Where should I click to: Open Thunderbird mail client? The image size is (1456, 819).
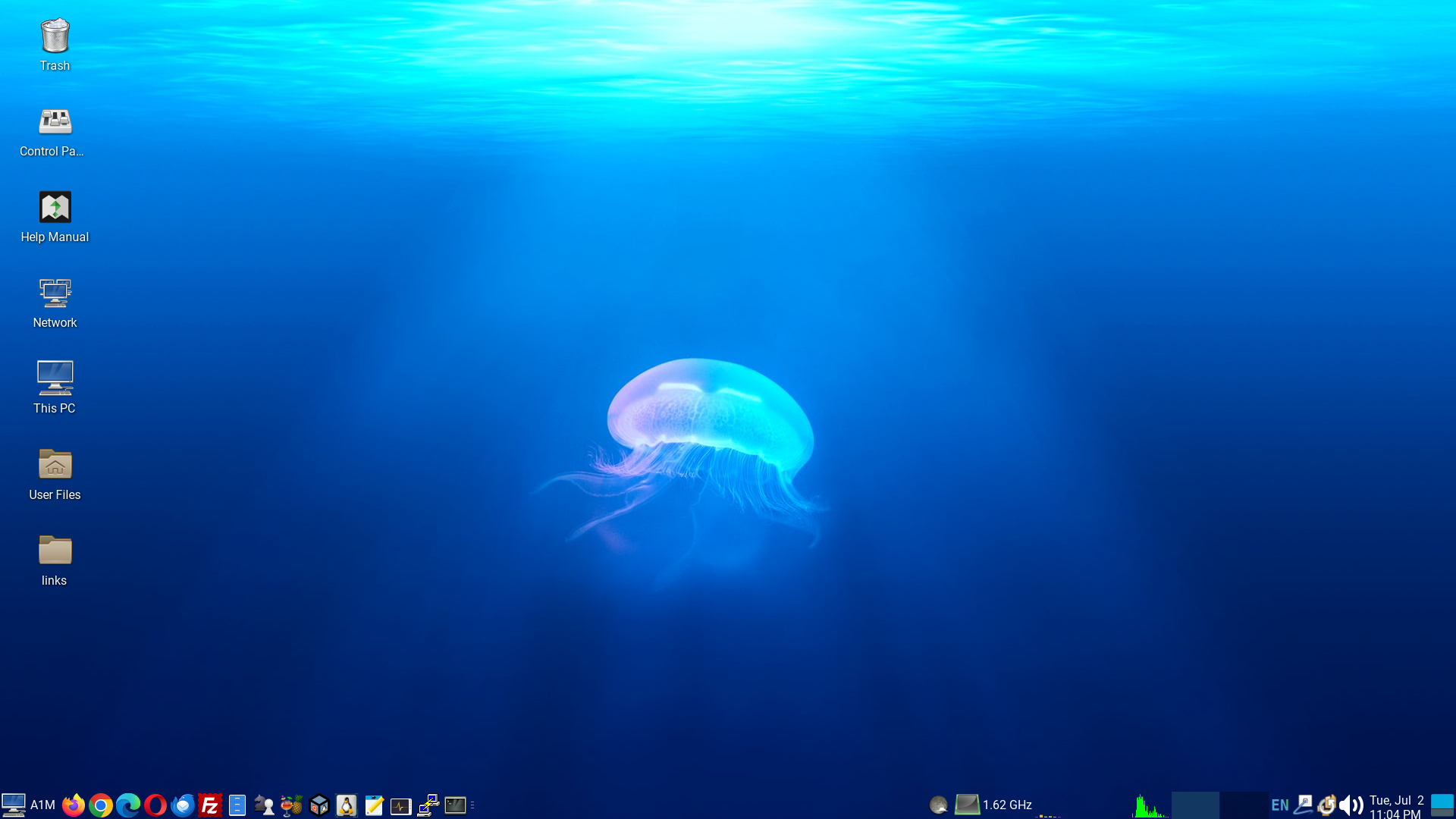183,805
